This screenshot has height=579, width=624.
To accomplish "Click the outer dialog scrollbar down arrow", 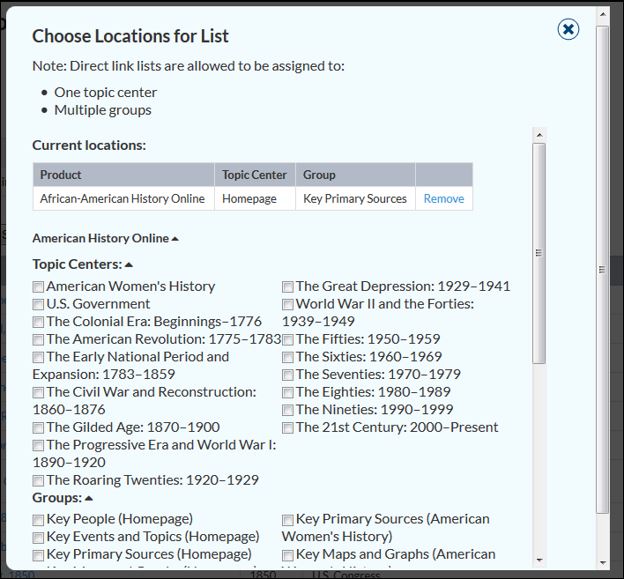I will coord(603,563).
